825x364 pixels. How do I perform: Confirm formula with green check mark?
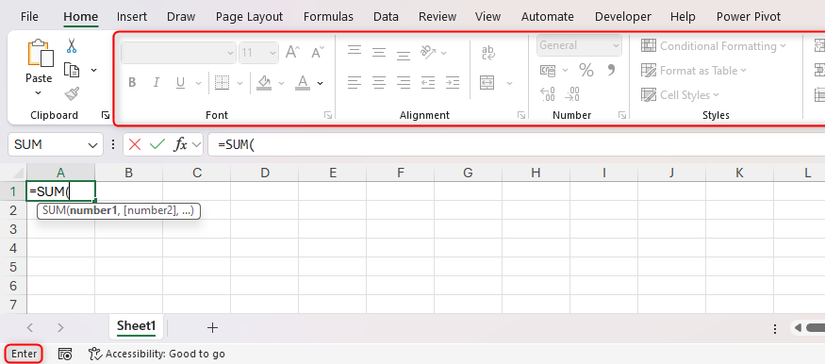(157, 145)
